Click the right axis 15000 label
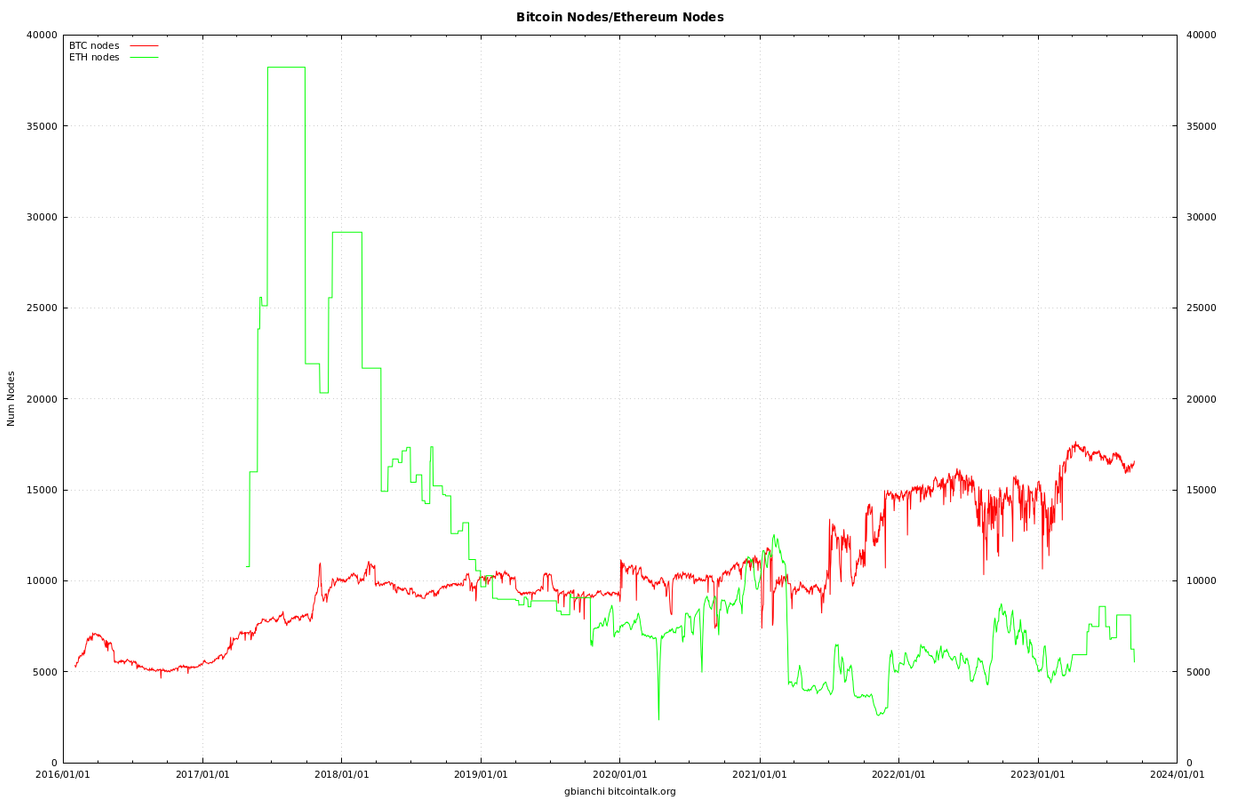 coord(1200,490)
